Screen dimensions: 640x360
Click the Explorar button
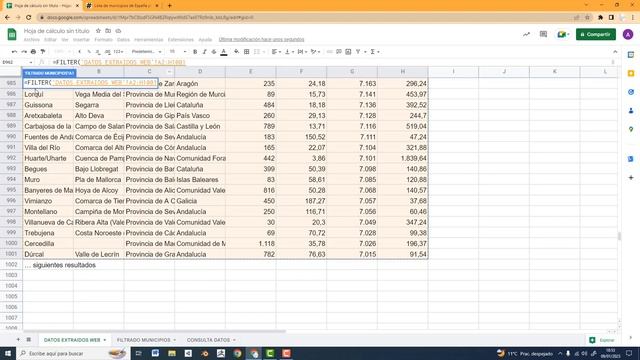[602, 340]
